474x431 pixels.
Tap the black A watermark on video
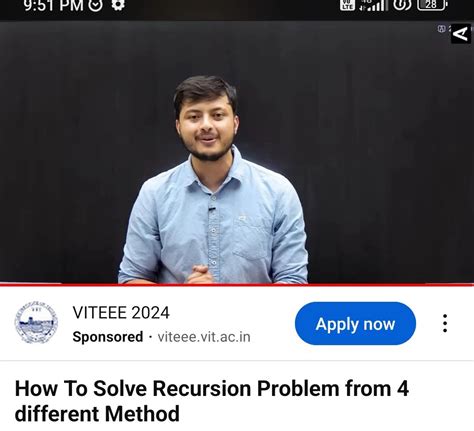pos(461,34)
